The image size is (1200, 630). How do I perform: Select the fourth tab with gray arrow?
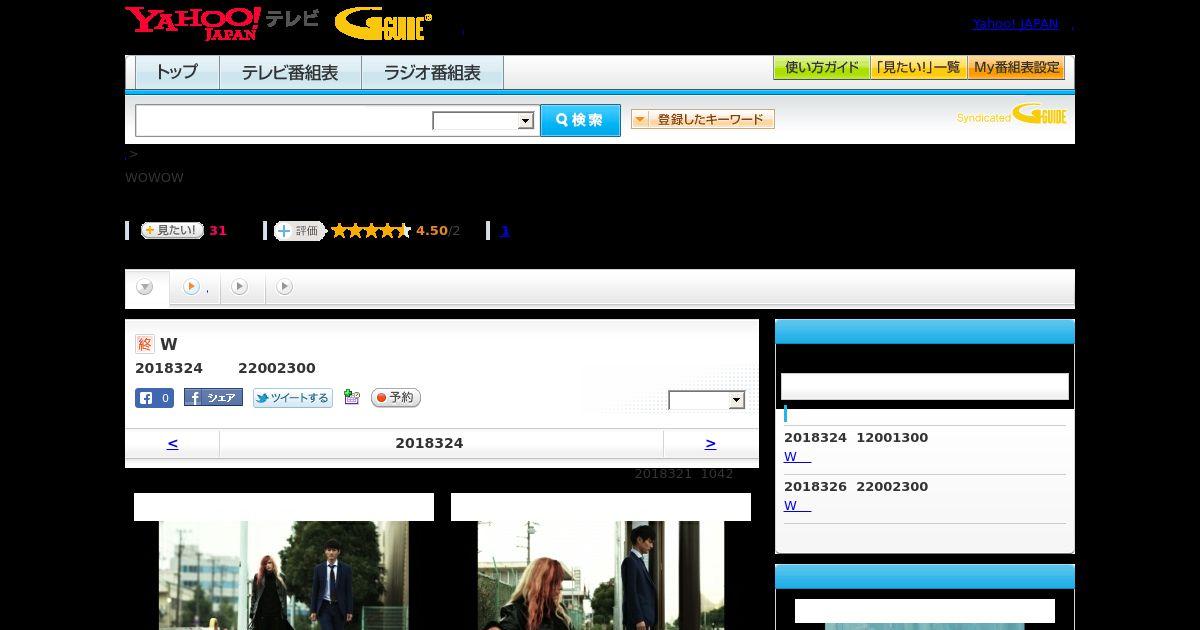coord(285,287)
